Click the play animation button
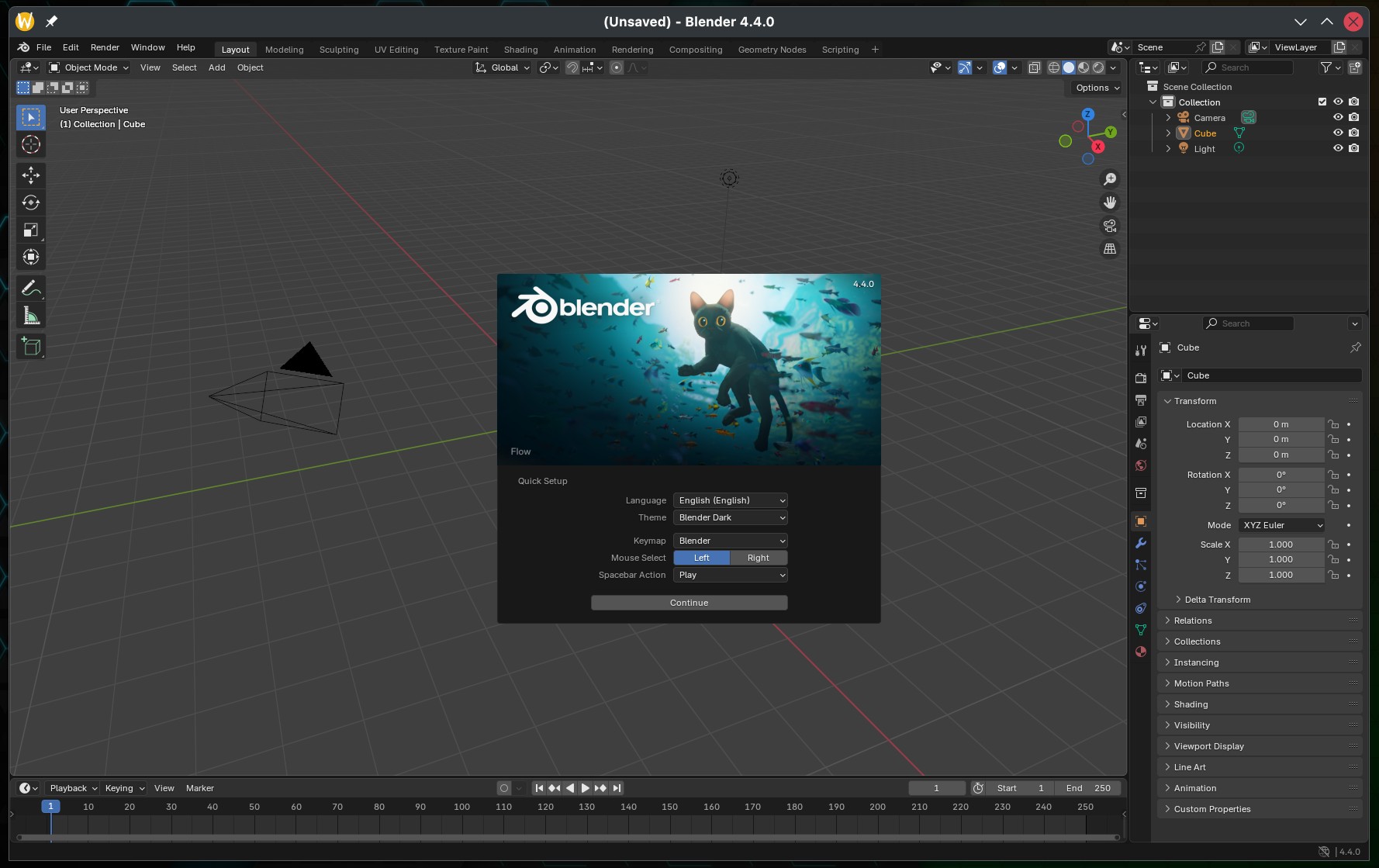The height and width of the screenshot is (868, 1379). (x=586, y=788)
